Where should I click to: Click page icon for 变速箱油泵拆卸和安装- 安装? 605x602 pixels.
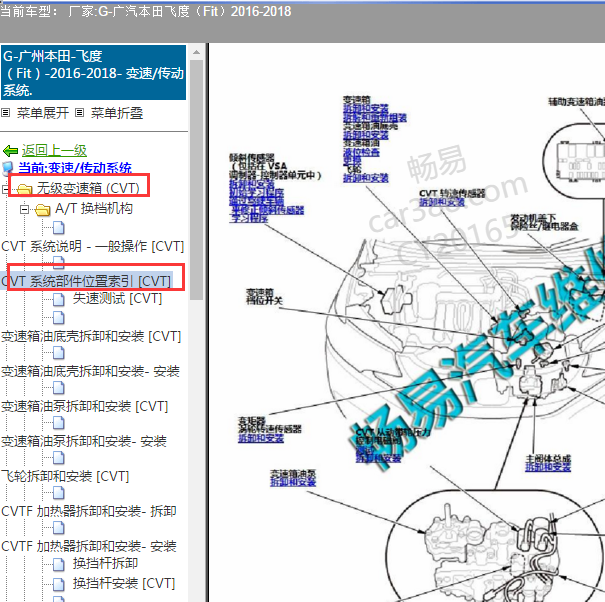click(x=59, y=423)
